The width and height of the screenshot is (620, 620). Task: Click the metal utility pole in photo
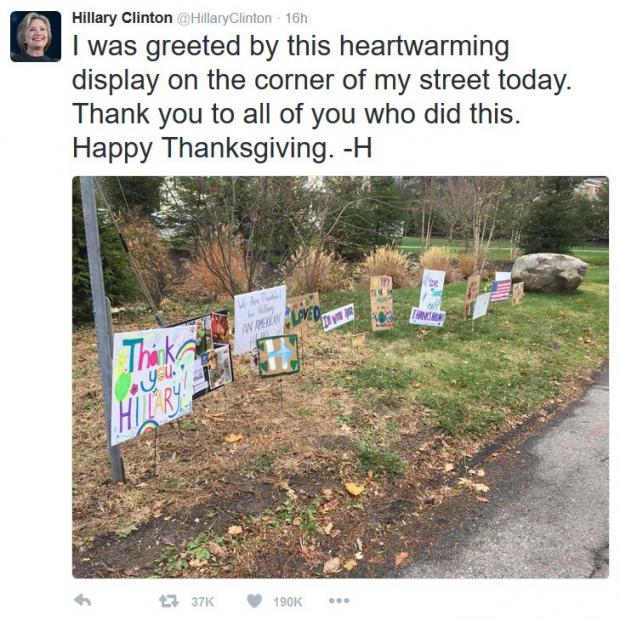102,328
